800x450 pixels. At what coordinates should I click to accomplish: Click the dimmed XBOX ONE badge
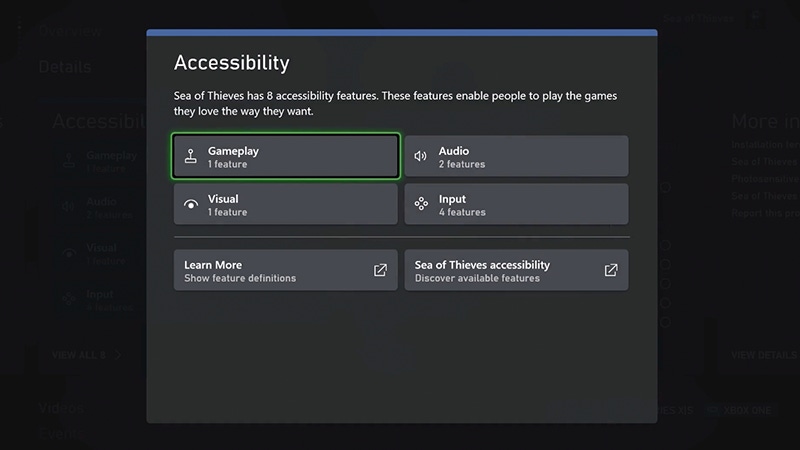pos(746,410)
